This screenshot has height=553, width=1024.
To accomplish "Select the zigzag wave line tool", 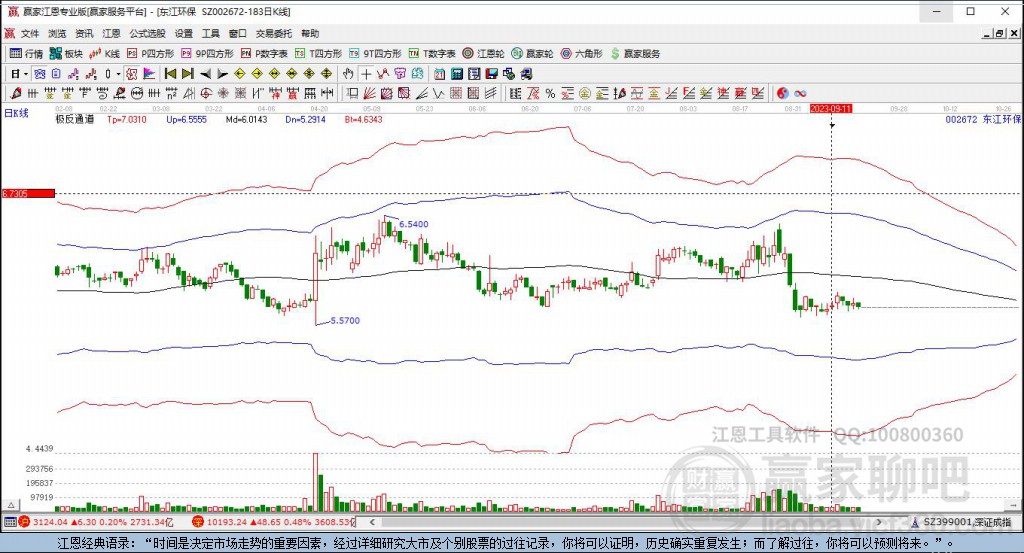I will pyautogui.click(x=438, y=93).
